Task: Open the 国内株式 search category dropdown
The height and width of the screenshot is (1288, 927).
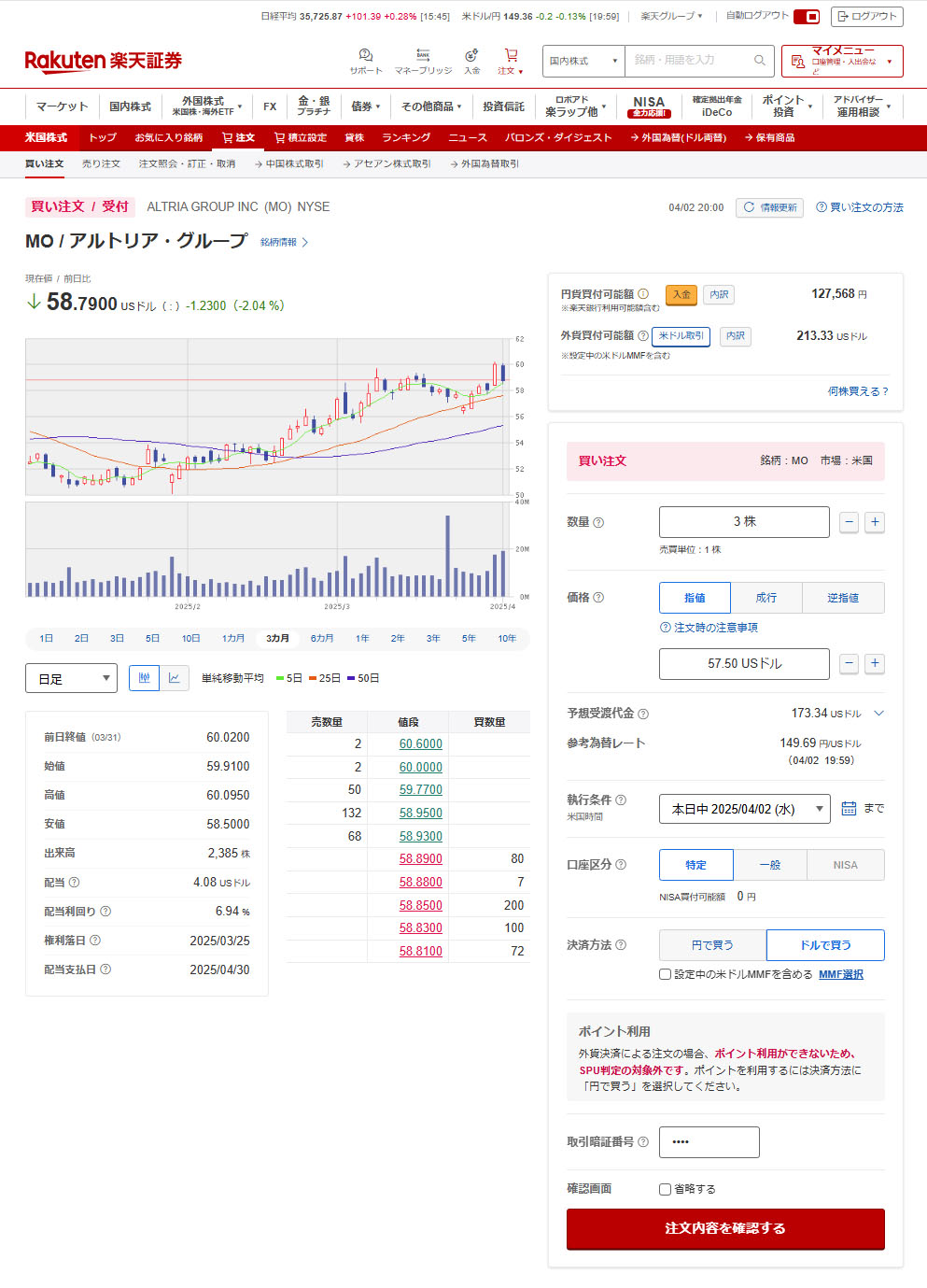Action: tap(583, 61)
